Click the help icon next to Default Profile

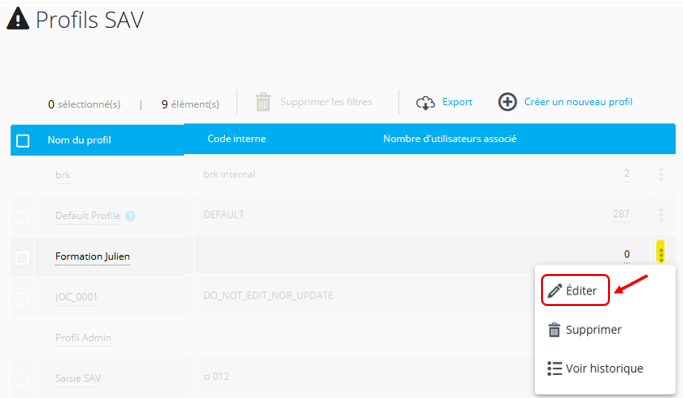tap(130, 216)
